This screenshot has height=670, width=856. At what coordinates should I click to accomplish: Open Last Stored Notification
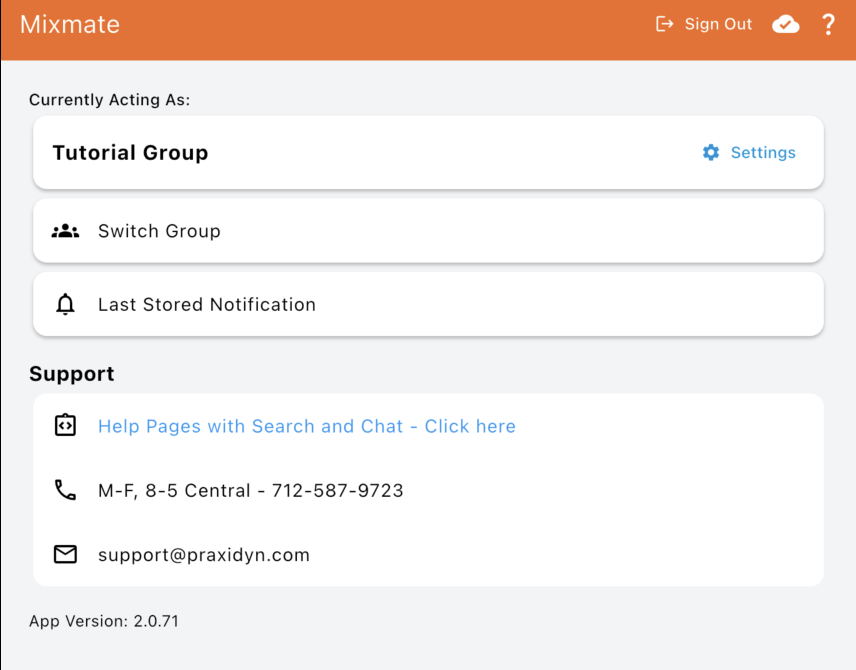[206, 305]
